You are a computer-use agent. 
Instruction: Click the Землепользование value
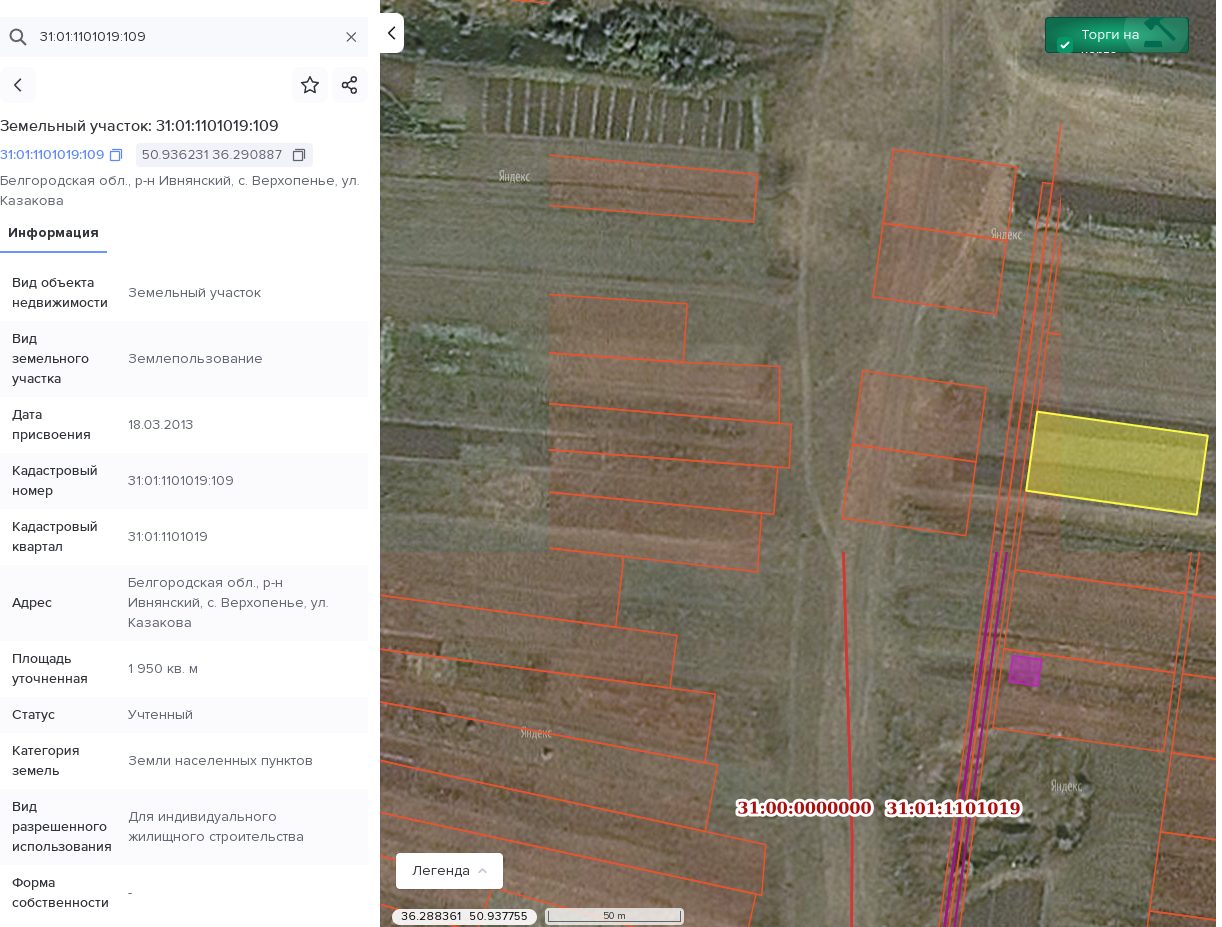click(x=195, y=359)
